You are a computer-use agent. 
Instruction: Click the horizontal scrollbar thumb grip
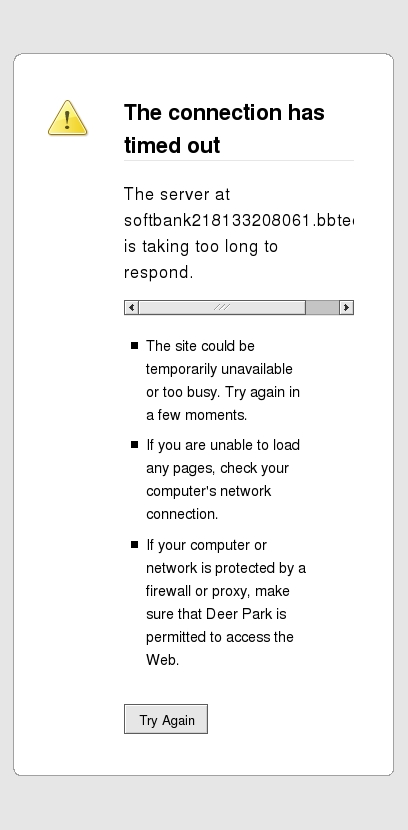click(222, 307)
